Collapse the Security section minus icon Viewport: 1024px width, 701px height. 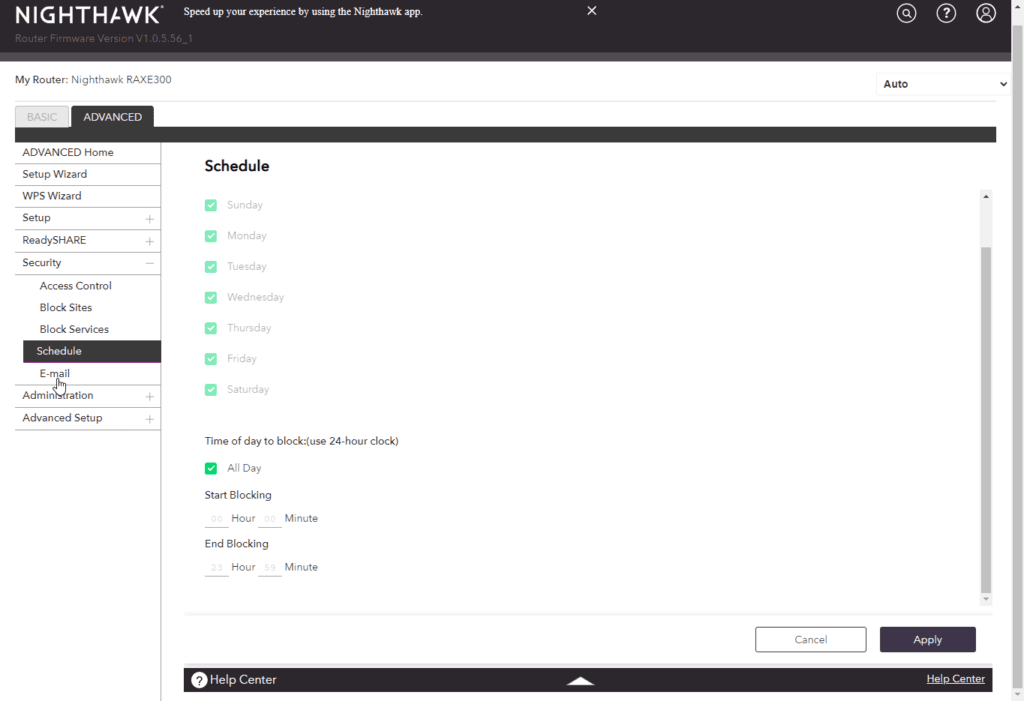click(x=149, y=263)
